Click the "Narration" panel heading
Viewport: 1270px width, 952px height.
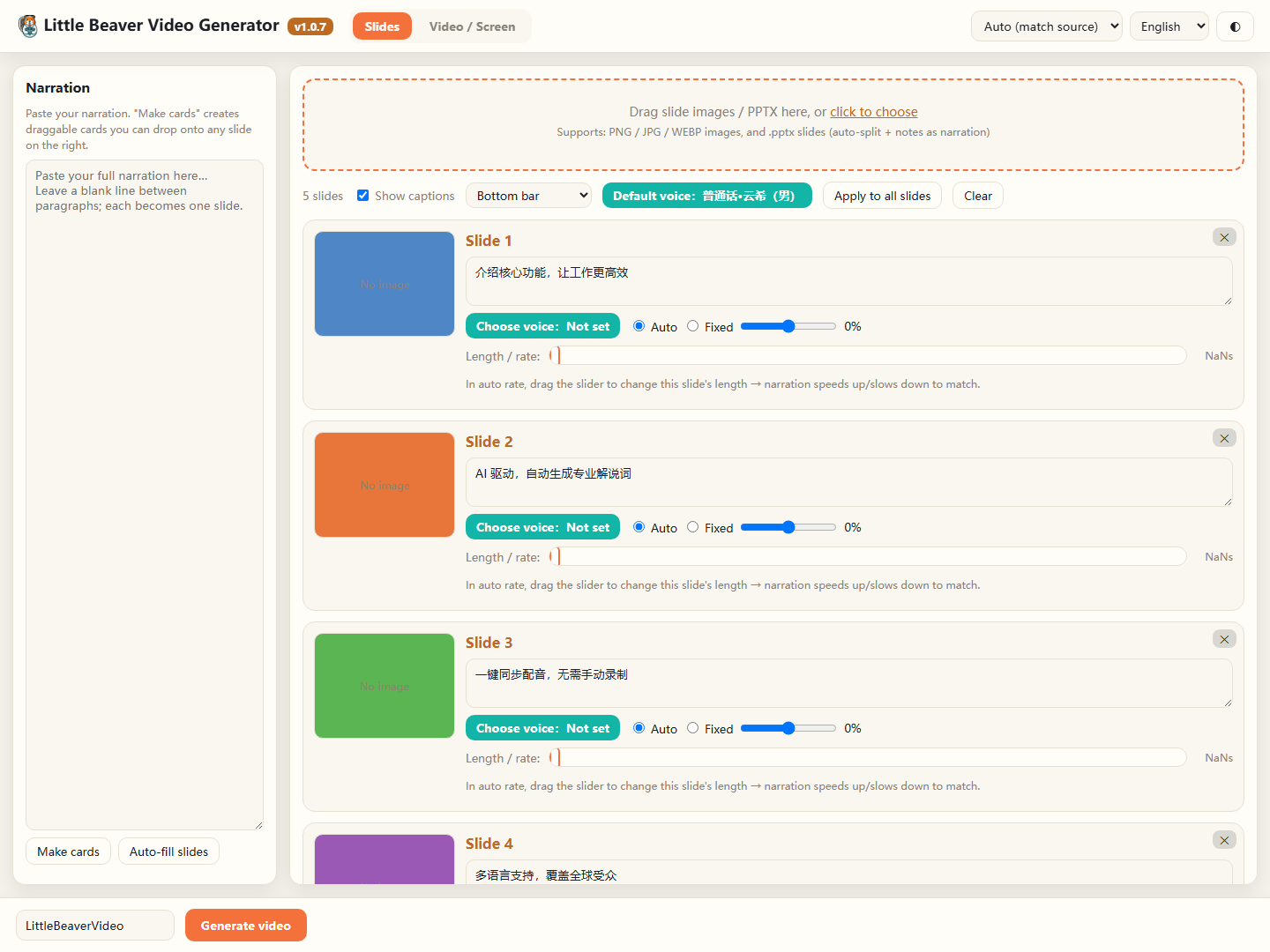pos(58,87)
